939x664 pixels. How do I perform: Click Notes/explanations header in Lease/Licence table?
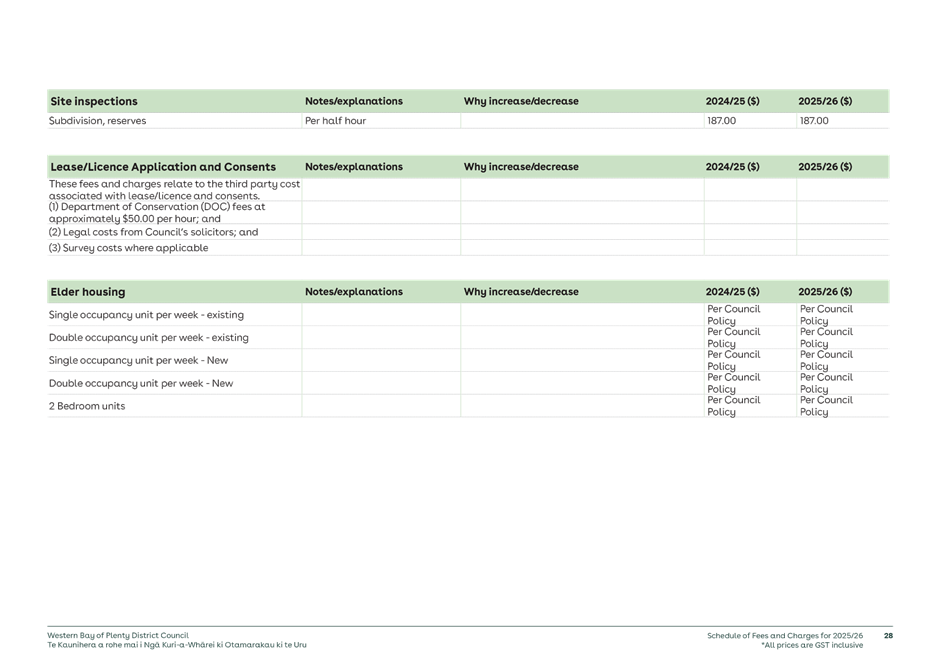point(353,167)
